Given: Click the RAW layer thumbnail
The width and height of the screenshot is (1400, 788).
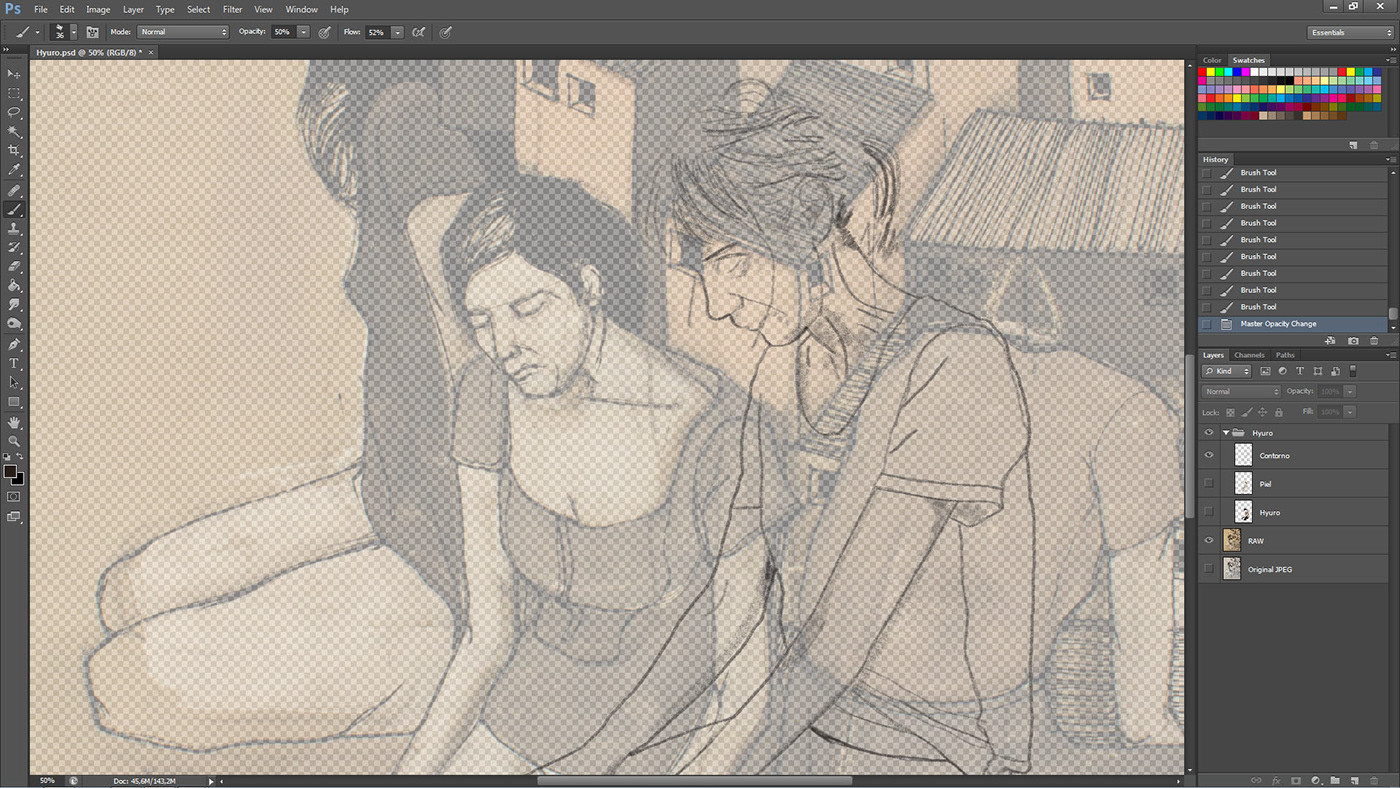Looking at the screenshot, I should (x=1232, y=541).
